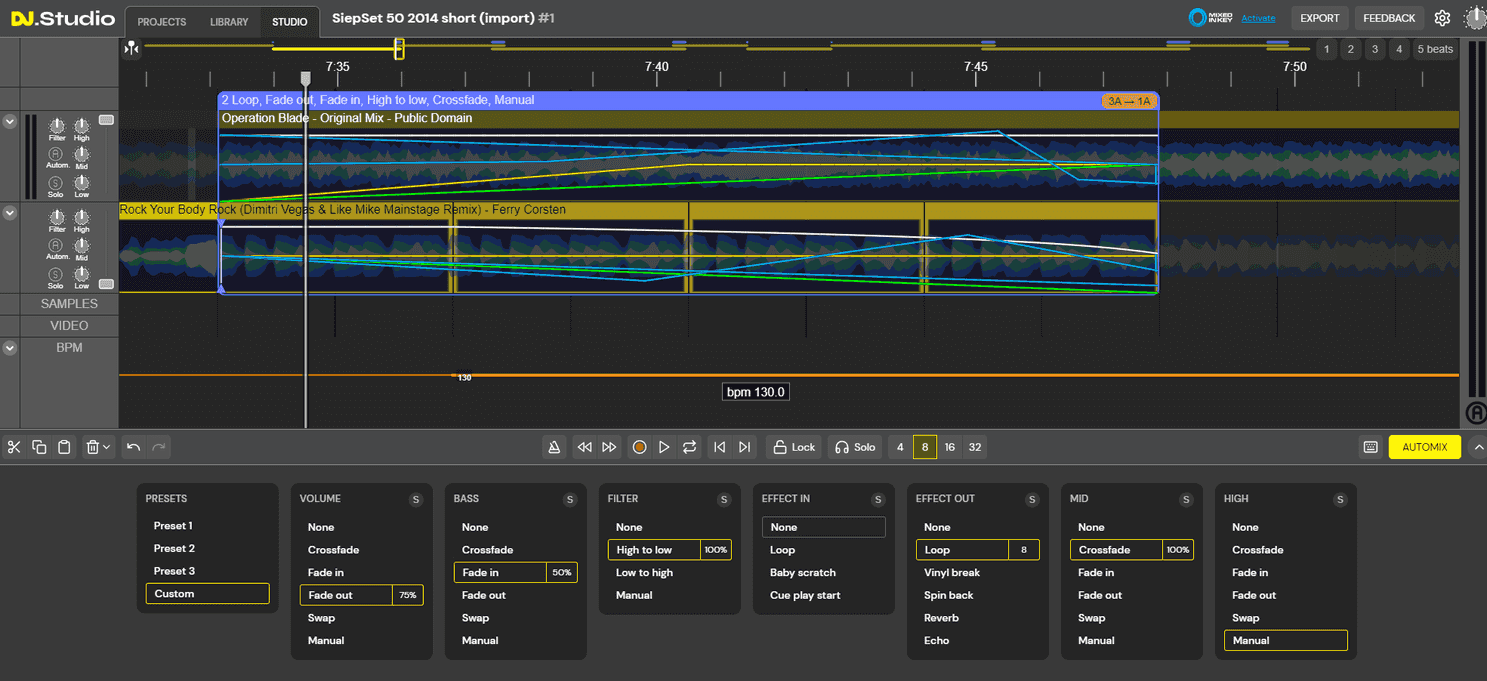1487x681 pixels.
Task: Enable Autom. on the second track
Action: pos(57,246)
